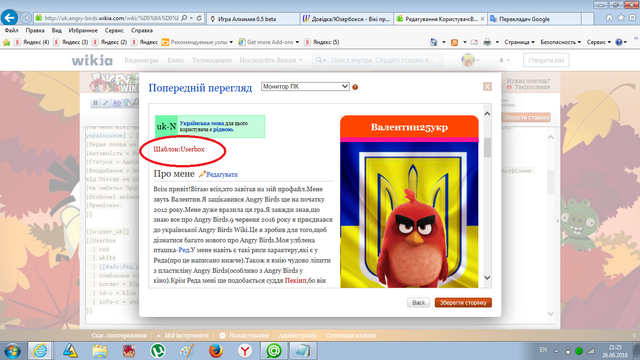Viewport: 640px width, 360px height.
Task: Click the Редагувати section link
Action: (222, 175)
